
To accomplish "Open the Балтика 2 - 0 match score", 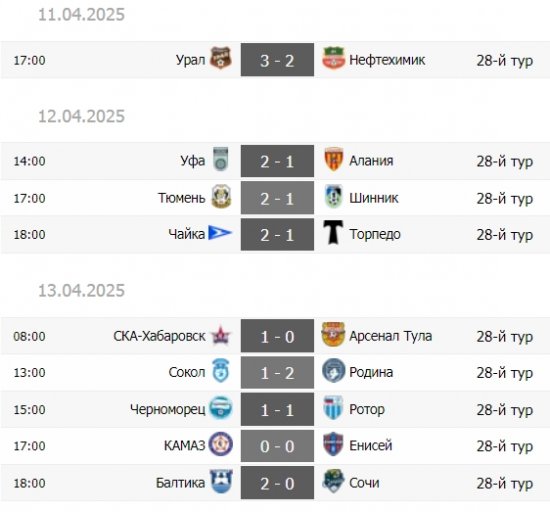I will coord(277,483).
